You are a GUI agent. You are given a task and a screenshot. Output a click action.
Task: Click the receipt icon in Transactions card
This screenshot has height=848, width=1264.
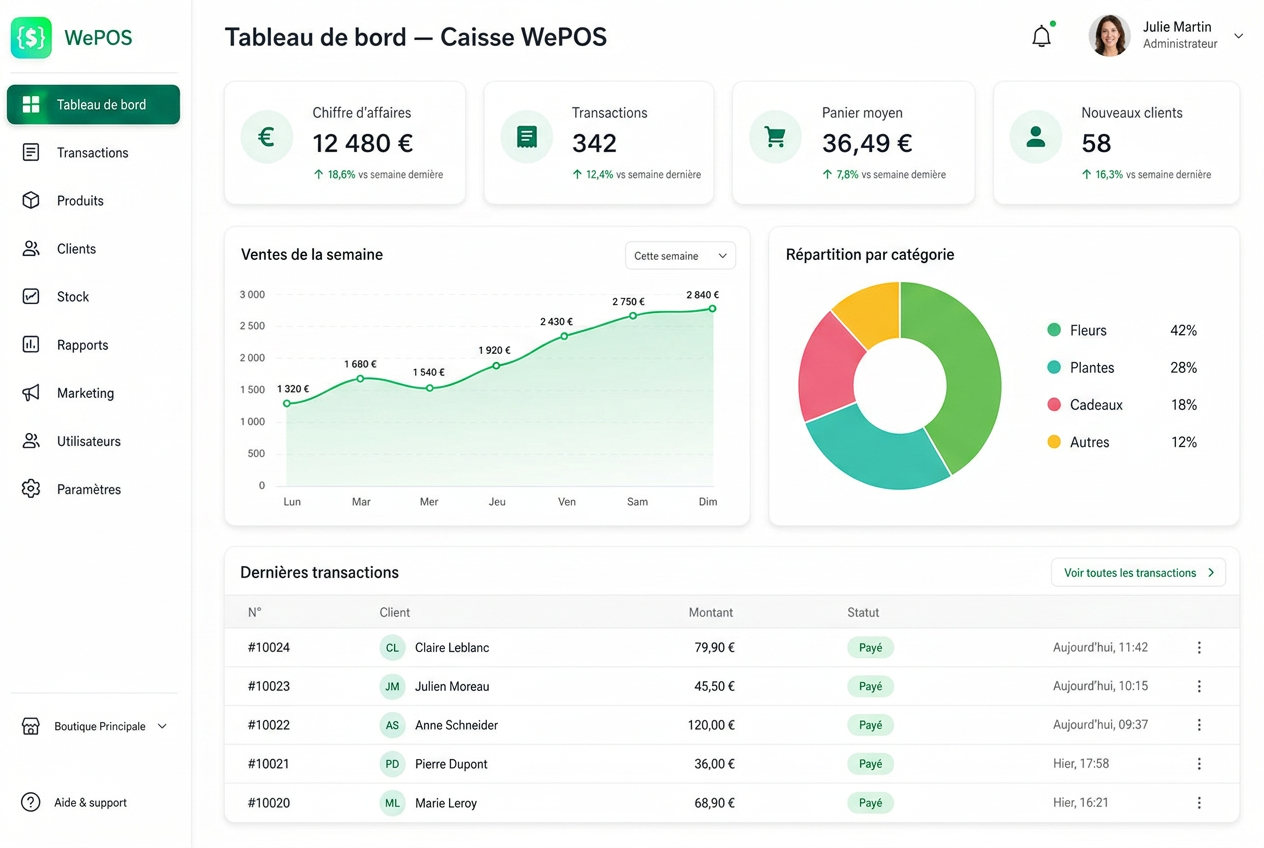tap(527, 137)
